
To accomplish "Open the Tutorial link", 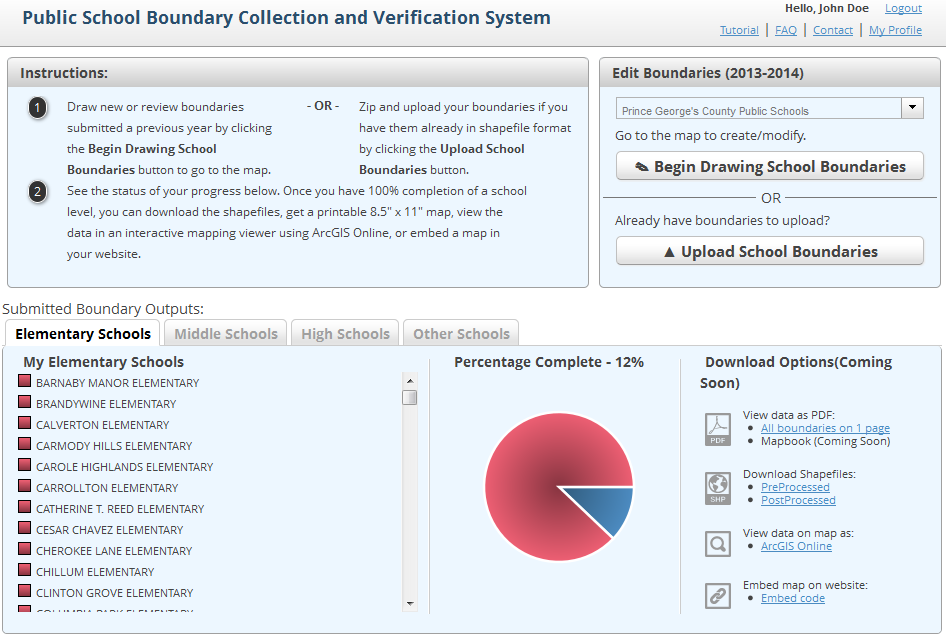I will tap(739, 30).
